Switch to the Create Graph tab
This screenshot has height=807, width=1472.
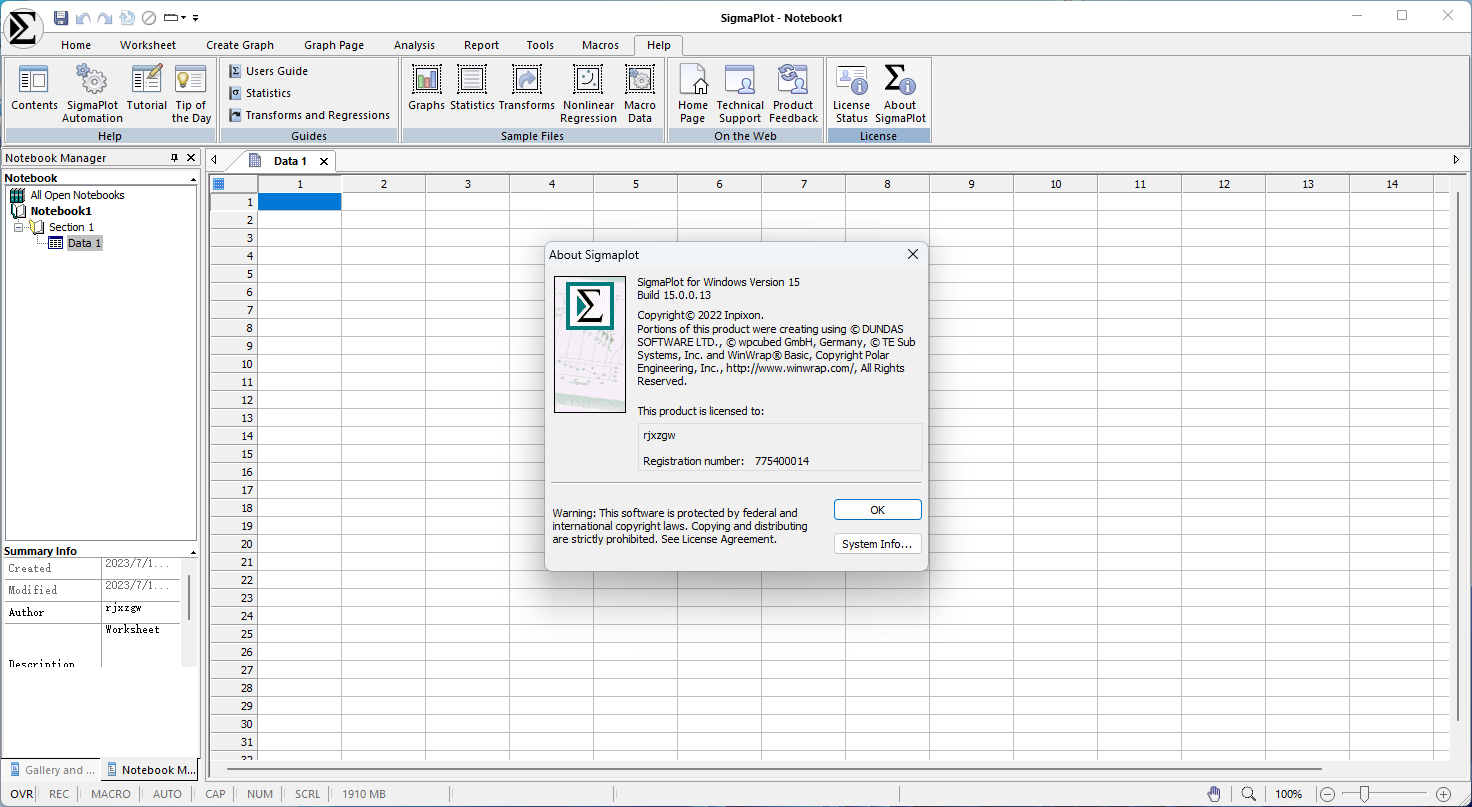coord(240,45)
